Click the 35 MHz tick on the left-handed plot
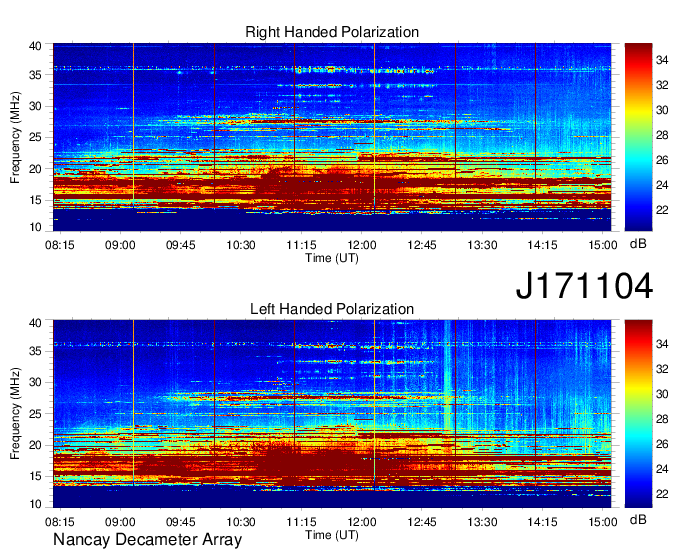Image resolution: width=680 pixels, height=552 pixels. click(35, 351)
